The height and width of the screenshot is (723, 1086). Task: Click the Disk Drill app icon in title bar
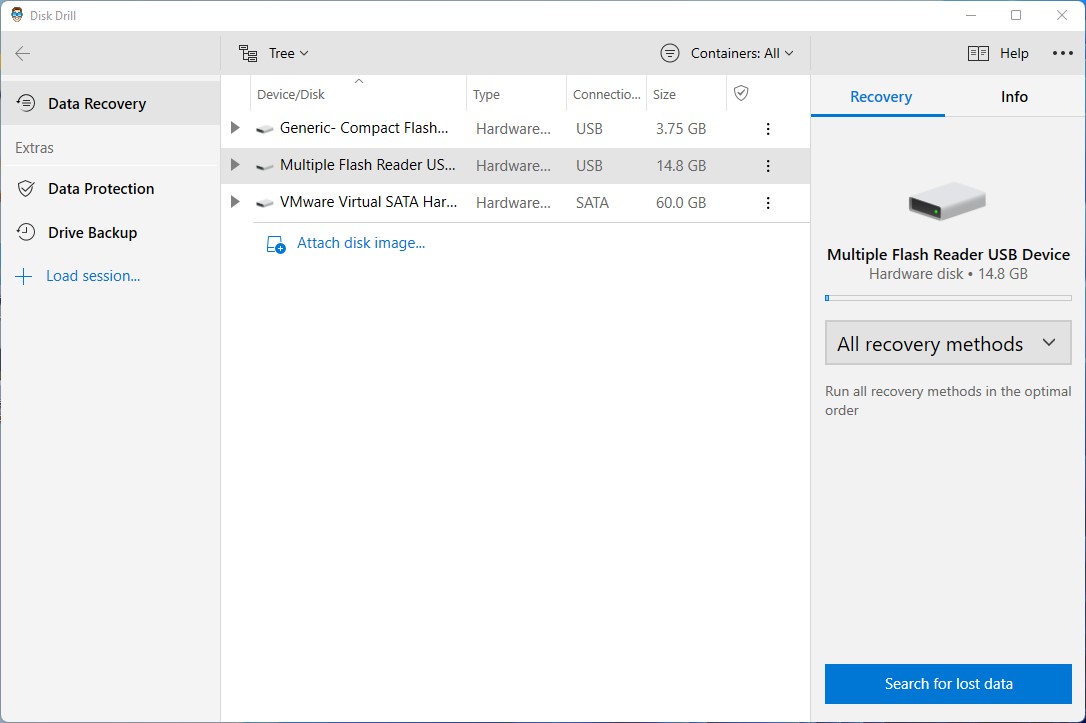click(x=17, y=15)
